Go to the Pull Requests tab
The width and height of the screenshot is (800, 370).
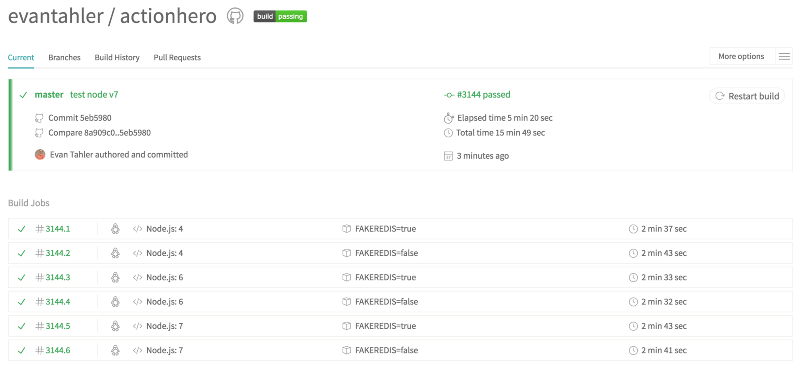(177, 57)
